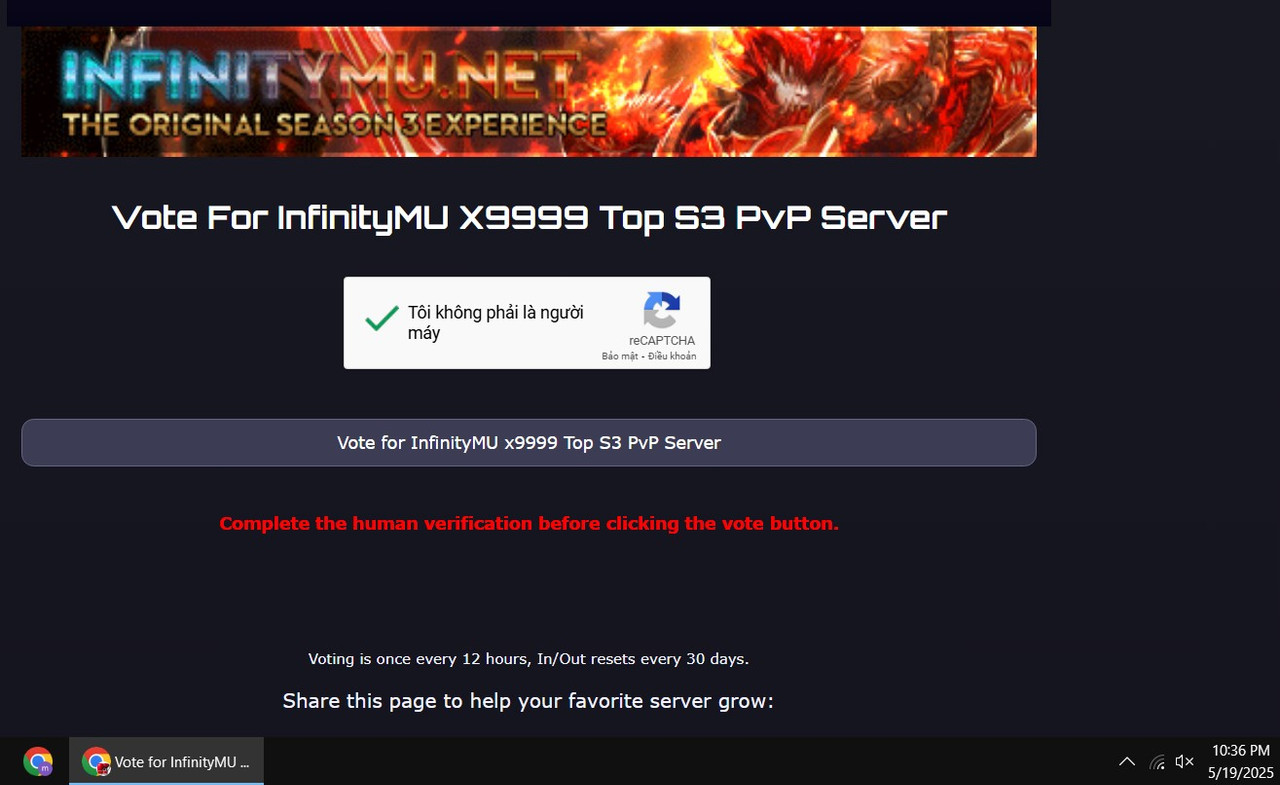Open the Bảo mật privacy link
This screenshot has height=785, width=1280.
(619, 356)
